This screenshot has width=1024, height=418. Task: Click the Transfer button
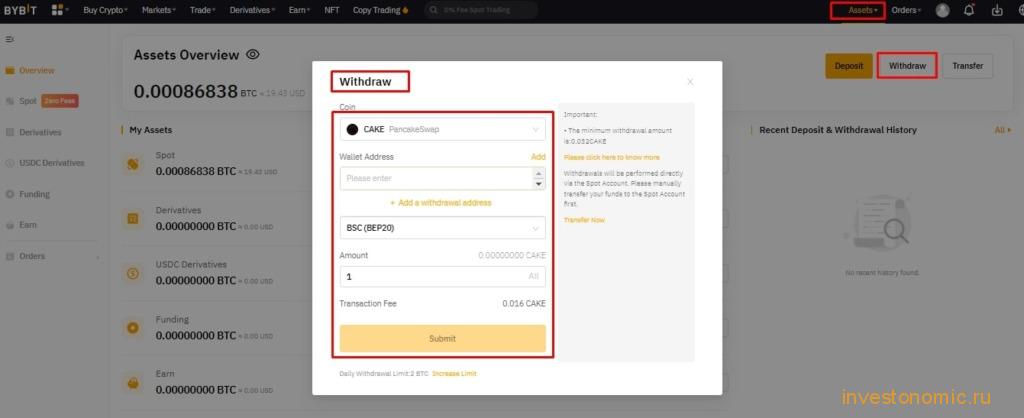pos(968,66)
